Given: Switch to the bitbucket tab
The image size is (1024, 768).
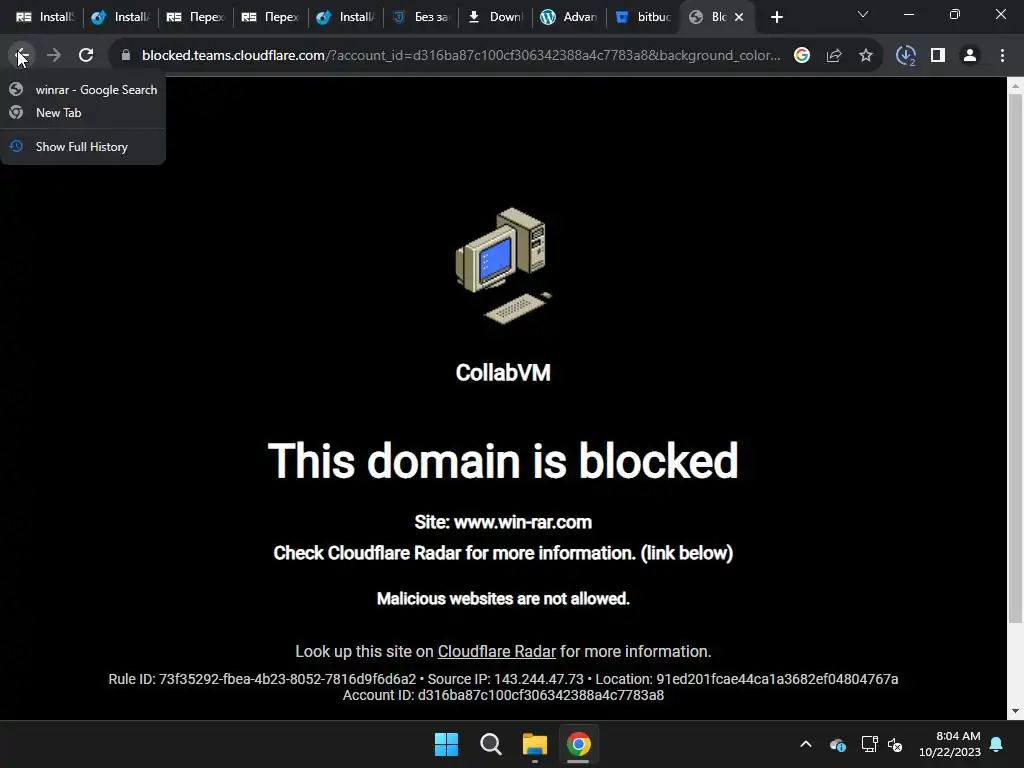Looking at the screenshot, I should tap(643, 17).
